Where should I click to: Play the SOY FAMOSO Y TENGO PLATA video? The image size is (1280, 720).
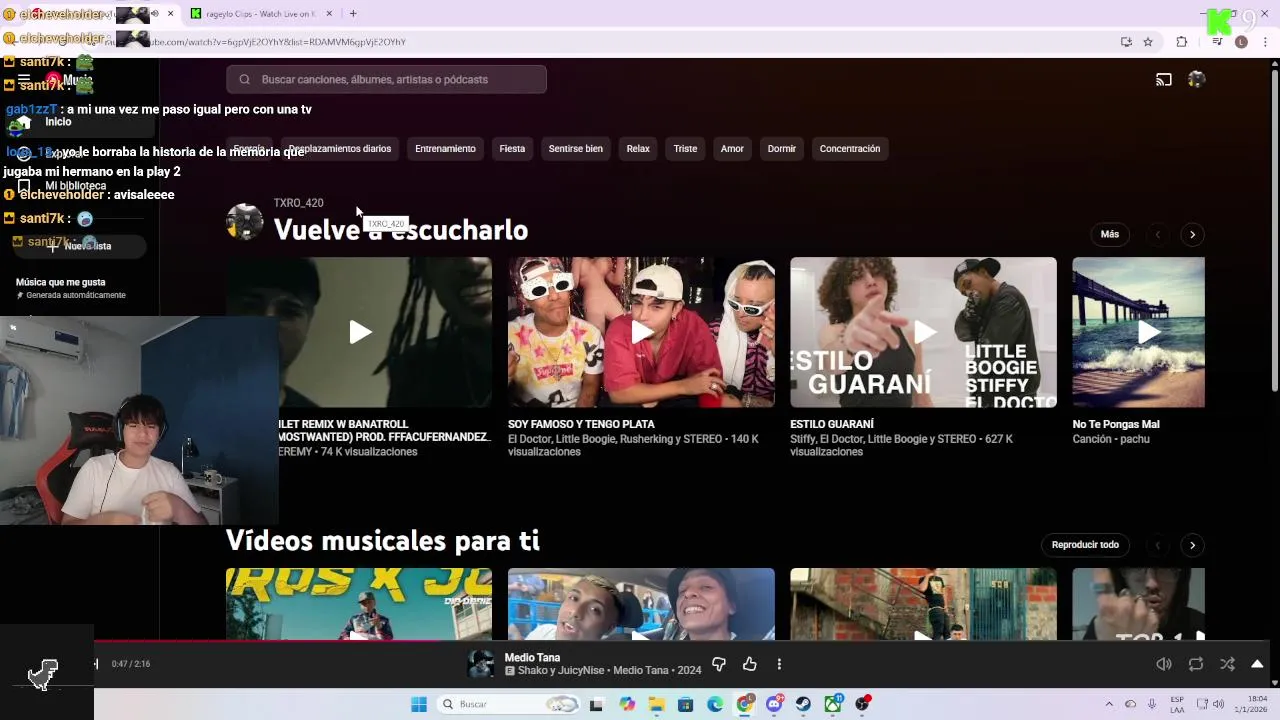(641, 332)
